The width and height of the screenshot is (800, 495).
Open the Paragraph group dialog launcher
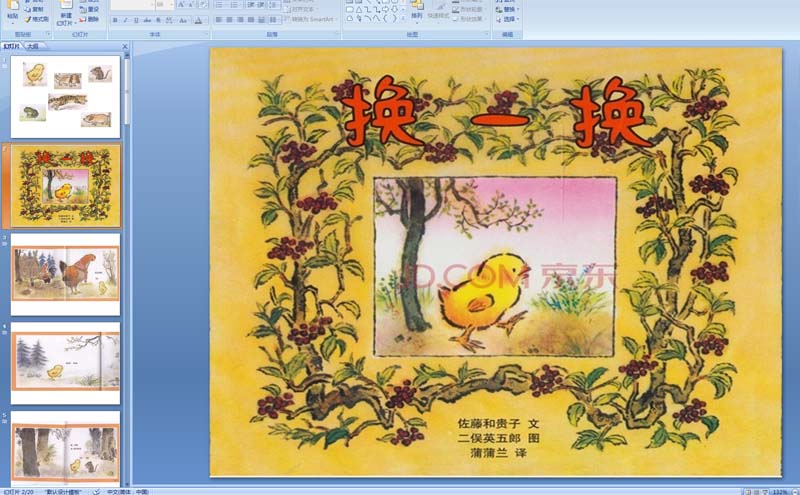337,34
